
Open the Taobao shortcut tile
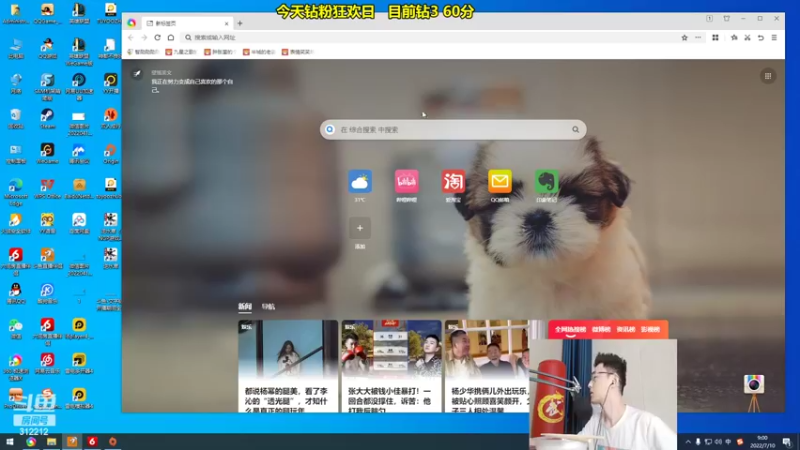(453, 182)
